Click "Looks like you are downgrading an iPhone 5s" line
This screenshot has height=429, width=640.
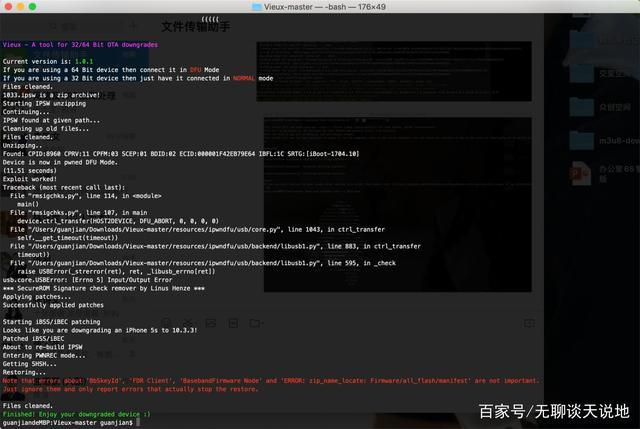click(x=100, y=330)
